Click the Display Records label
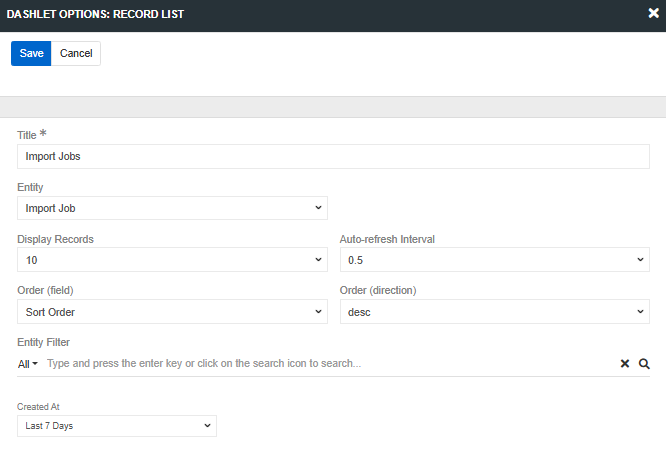 [x=55, y=239]
